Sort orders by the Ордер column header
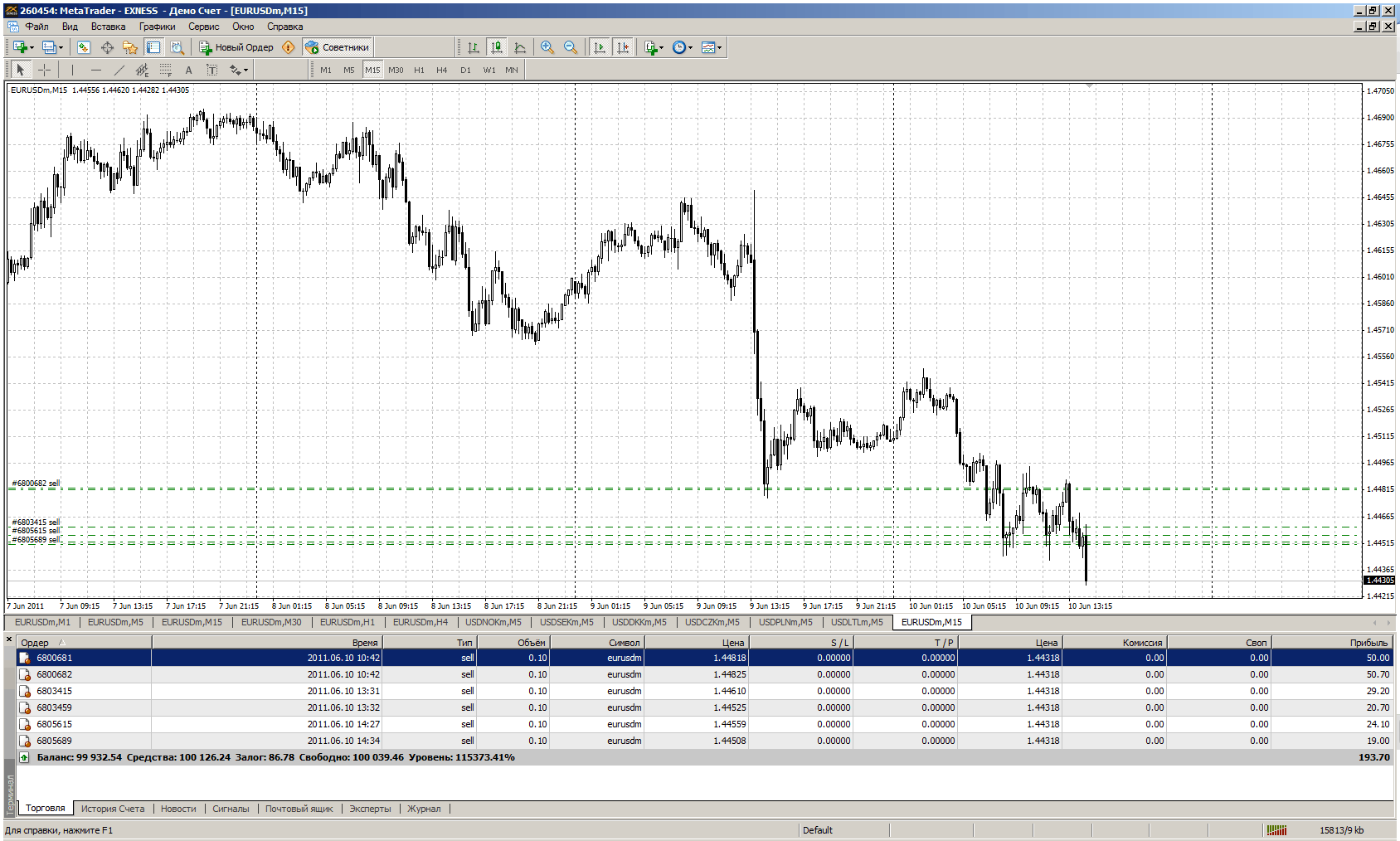This screenshot has height=841, width=1400. [84, 643]
